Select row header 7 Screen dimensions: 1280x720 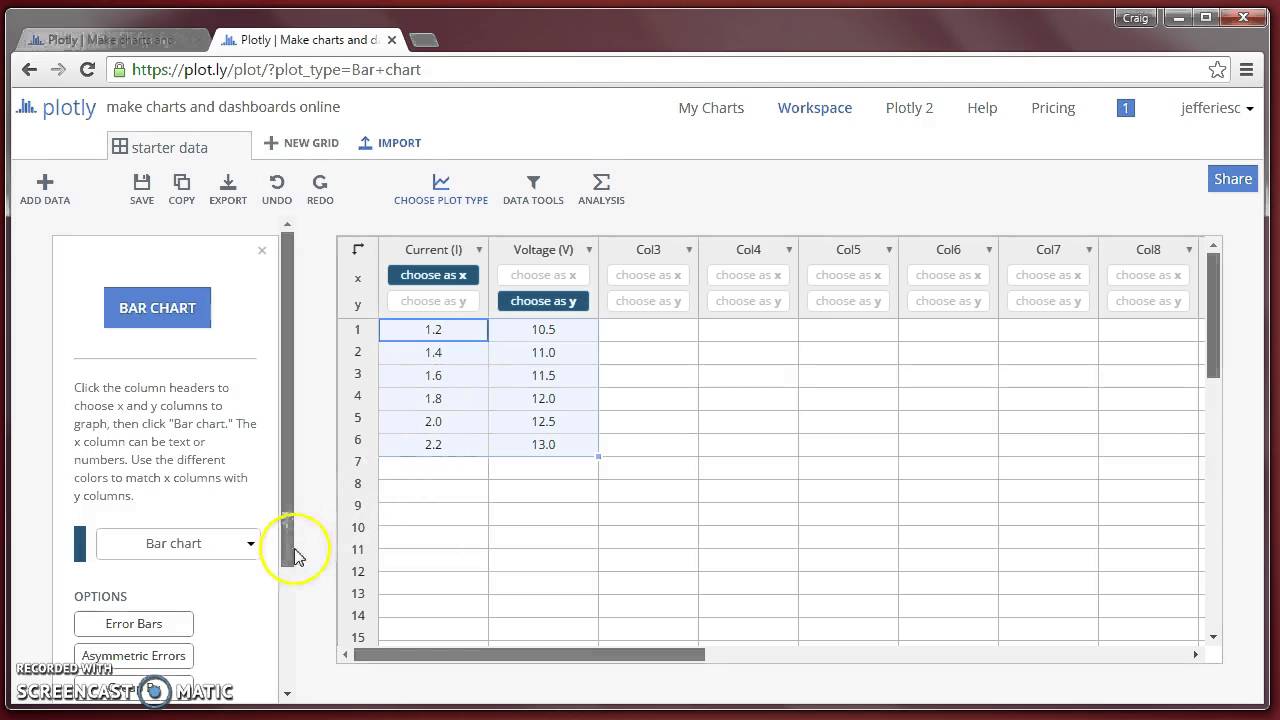coord(358,462)
